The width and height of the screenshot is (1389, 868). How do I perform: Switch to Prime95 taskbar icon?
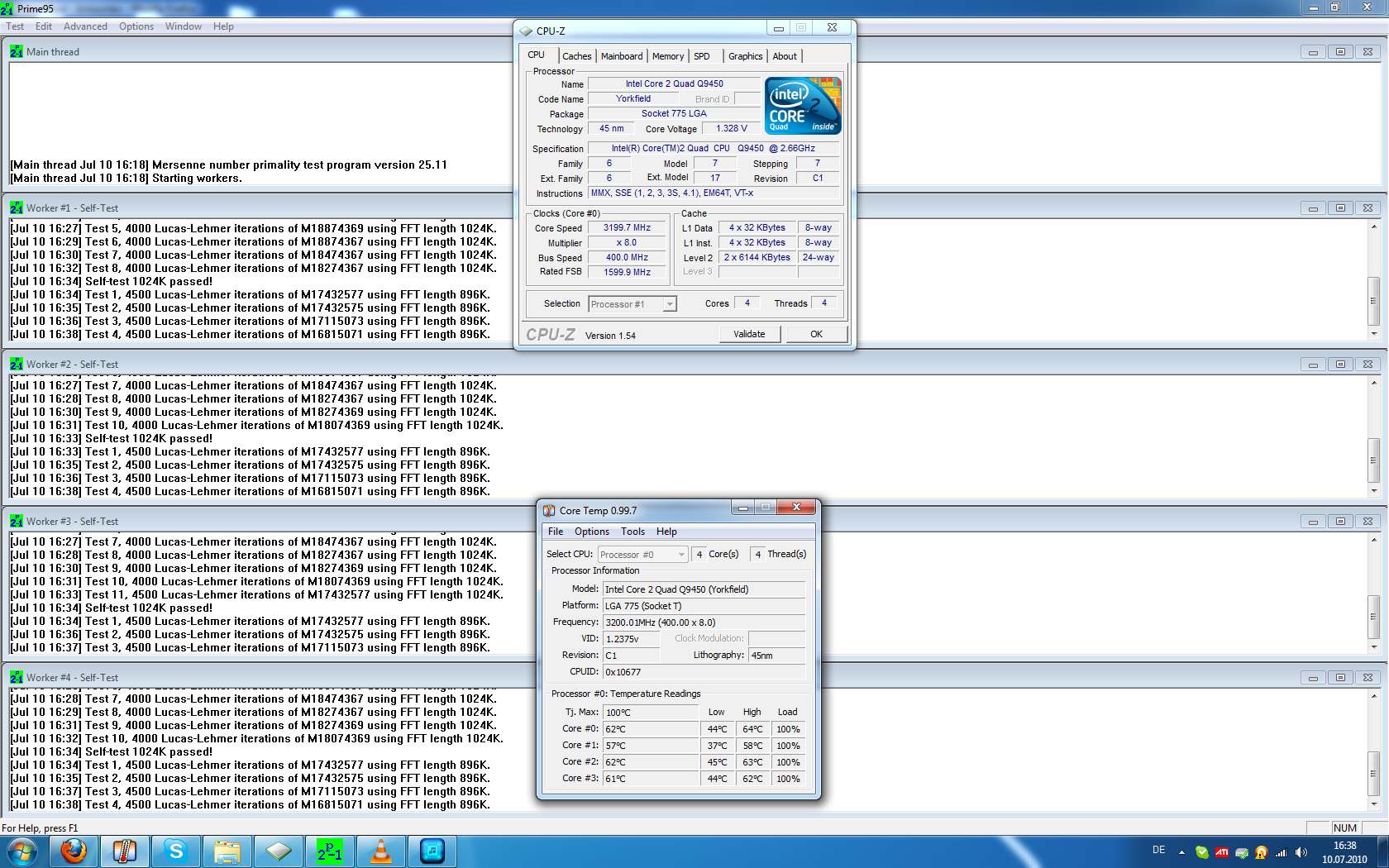pos(330,851)
